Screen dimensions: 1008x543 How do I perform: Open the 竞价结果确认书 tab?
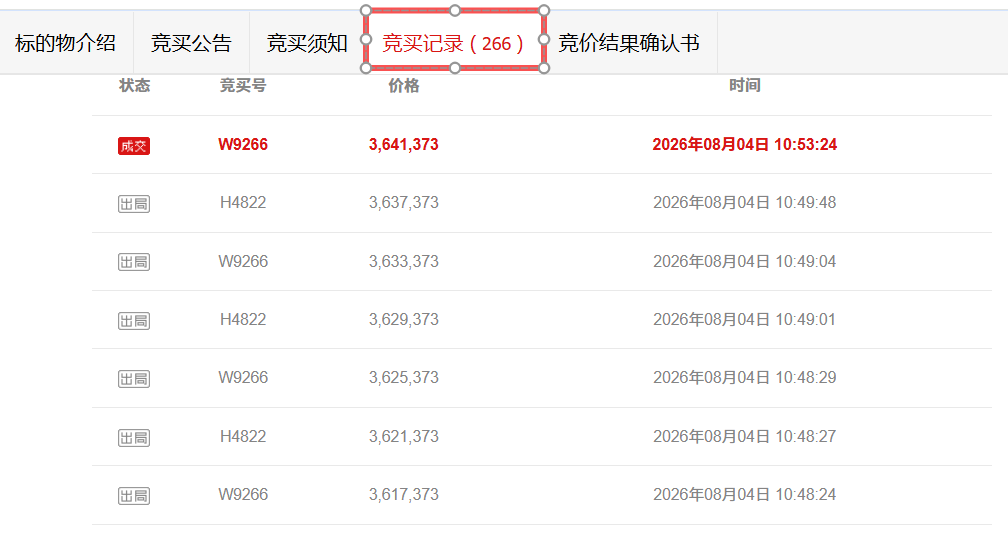[629, 43]
